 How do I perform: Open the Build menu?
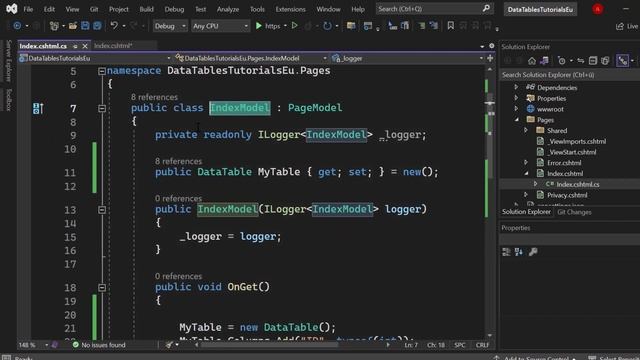[147, 9]
